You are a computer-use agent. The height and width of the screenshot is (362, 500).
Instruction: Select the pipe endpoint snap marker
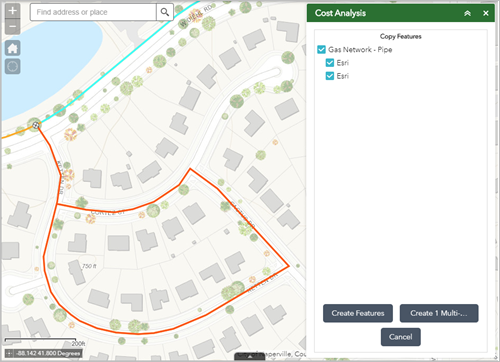(36, 125)
